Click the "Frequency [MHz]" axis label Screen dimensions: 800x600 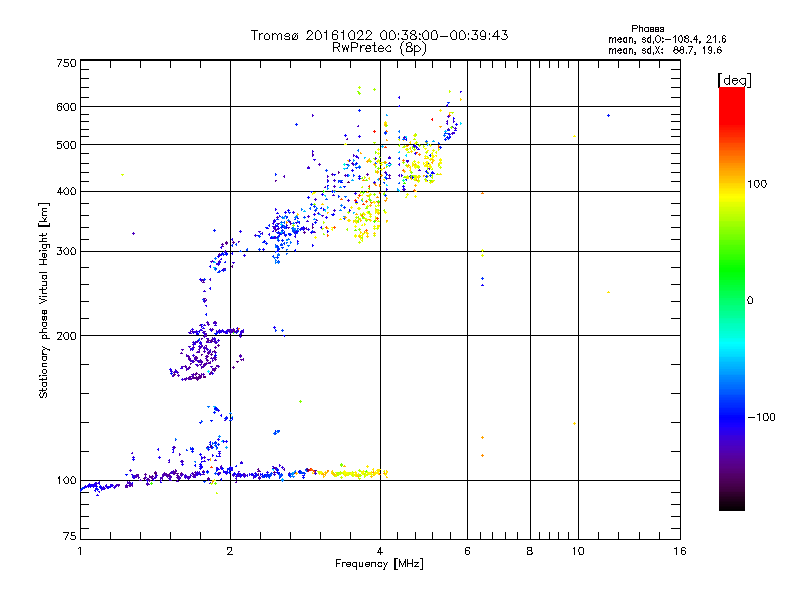pos(379,564)
